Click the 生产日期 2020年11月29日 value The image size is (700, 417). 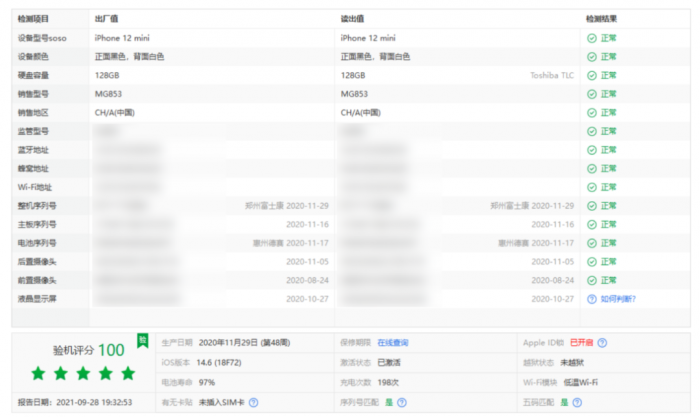(x=244, y=343)
